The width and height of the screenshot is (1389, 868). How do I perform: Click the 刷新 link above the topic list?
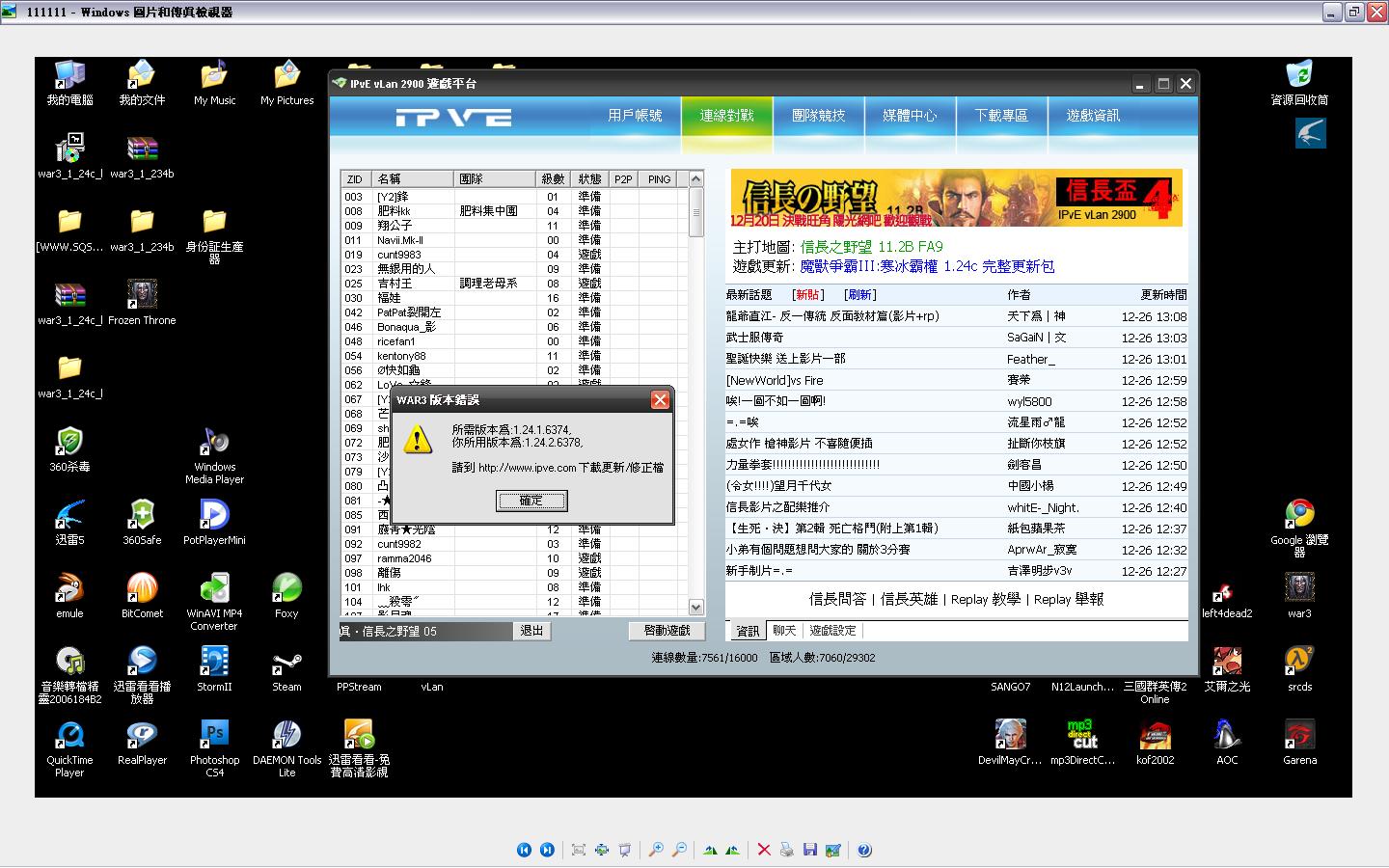pyautogui.click(x=859, y=295)
